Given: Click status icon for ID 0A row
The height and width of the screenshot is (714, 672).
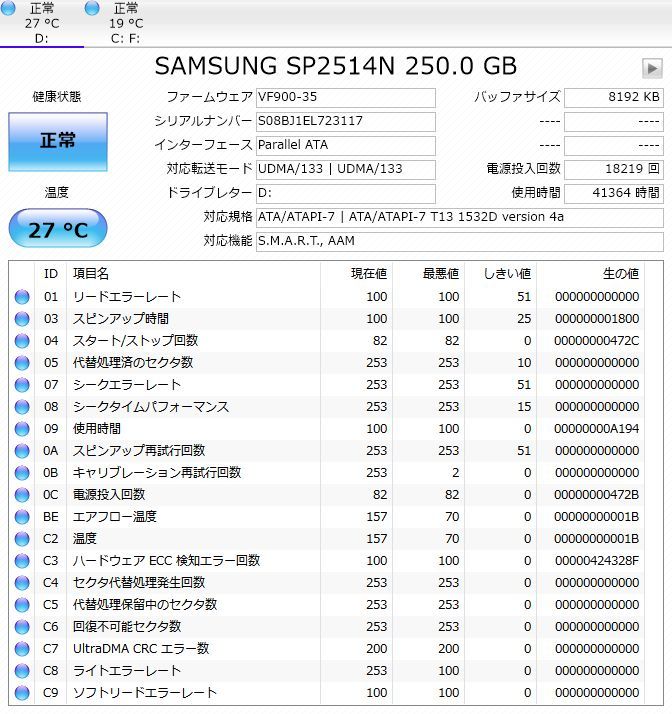Looking at the screenshot, I should click(x=22, y=451).
